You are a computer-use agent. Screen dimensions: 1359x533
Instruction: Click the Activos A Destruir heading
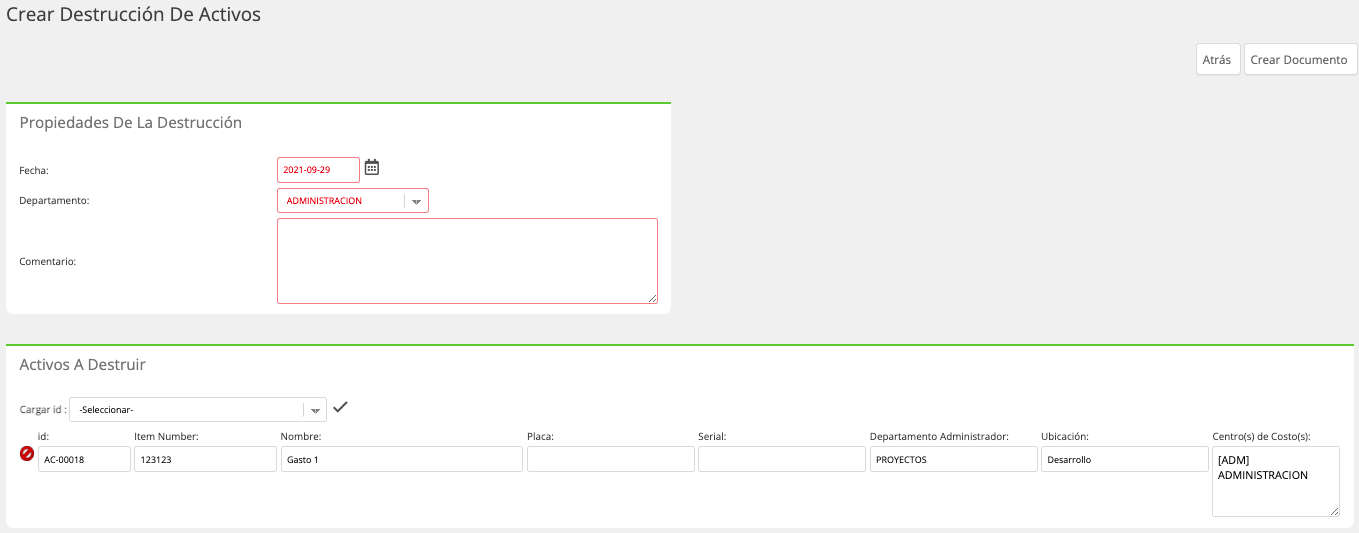pyautogui.click(x=83, y=365)
